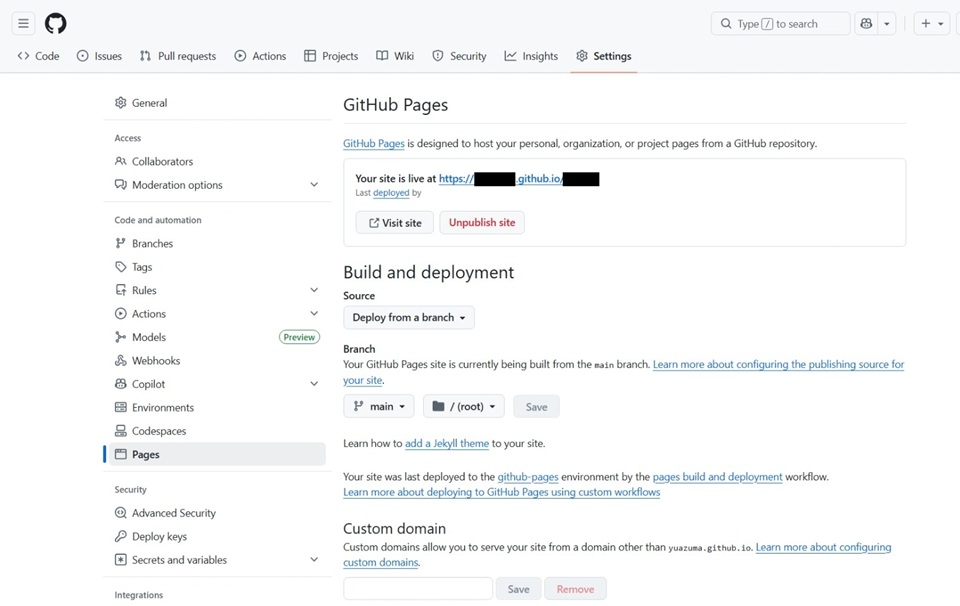Open Deploy keys settings
The image size is (960, 606).
160,536
